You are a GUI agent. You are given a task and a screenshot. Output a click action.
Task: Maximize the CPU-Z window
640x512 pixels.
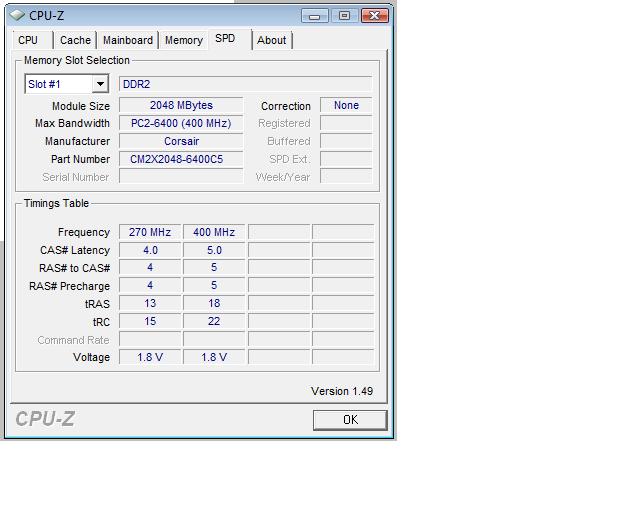[344, 16]
